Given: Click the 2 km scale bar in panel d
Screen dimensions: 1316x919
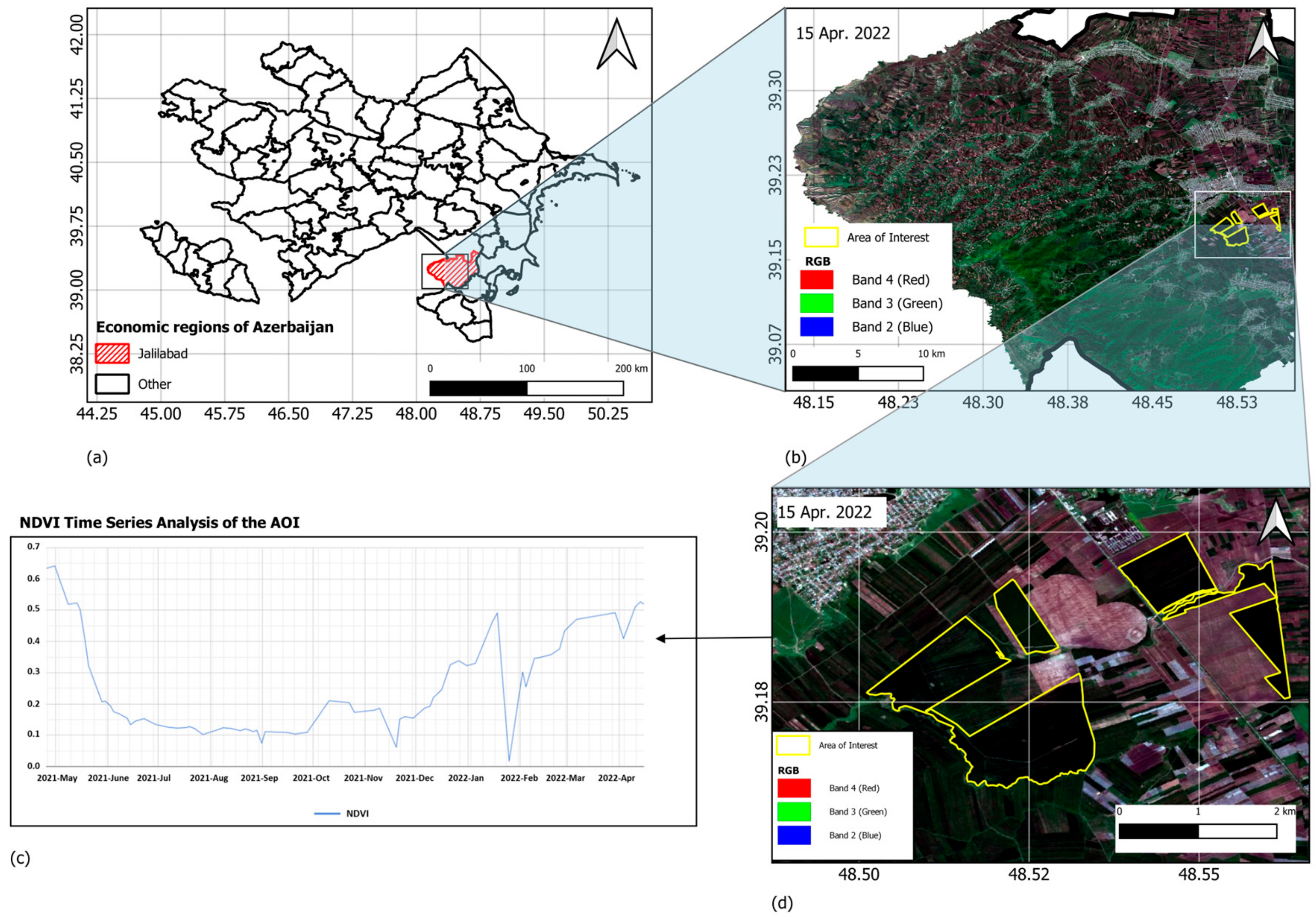Looking at the screenshot, I should (1198, 831).
